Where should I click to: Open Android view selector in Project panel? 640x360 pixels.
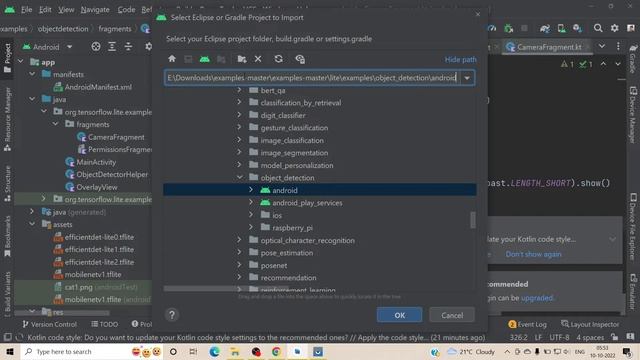(47, 47)
